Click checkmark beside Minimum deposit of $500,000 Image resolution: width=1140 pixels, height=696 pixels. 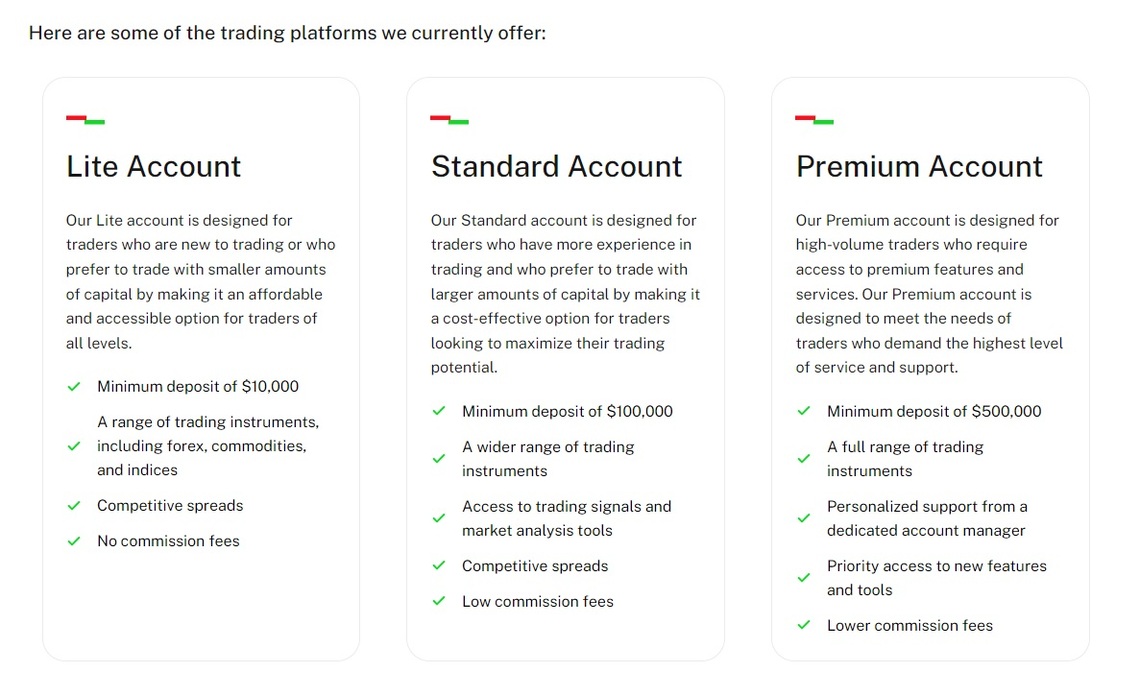tap(803, 411)
